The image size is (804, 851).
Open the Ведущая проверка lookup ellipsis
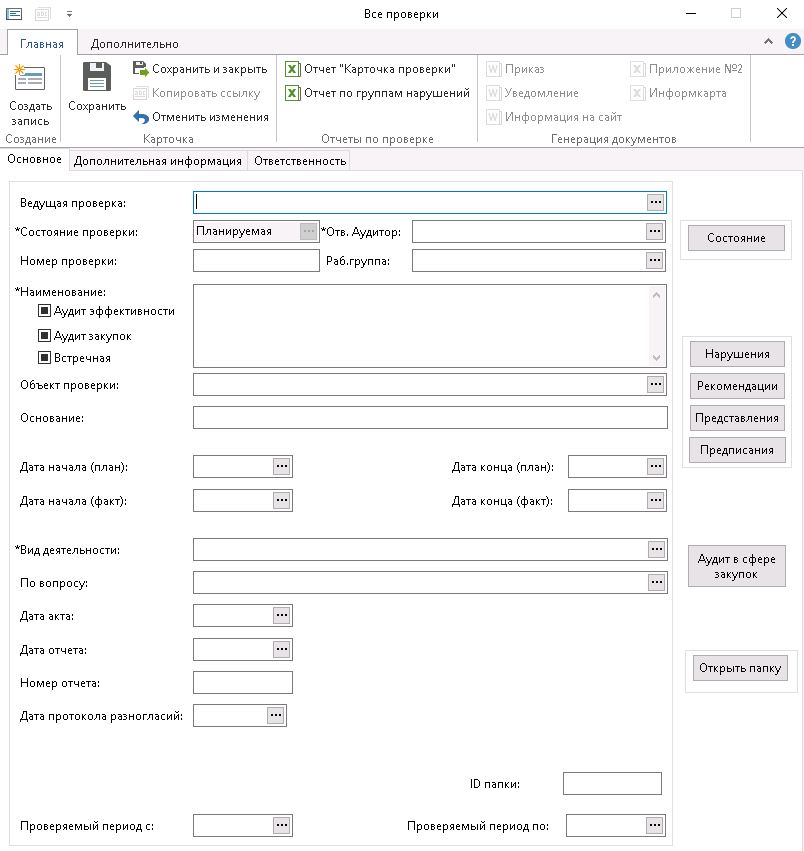click(x=656, y=202)
